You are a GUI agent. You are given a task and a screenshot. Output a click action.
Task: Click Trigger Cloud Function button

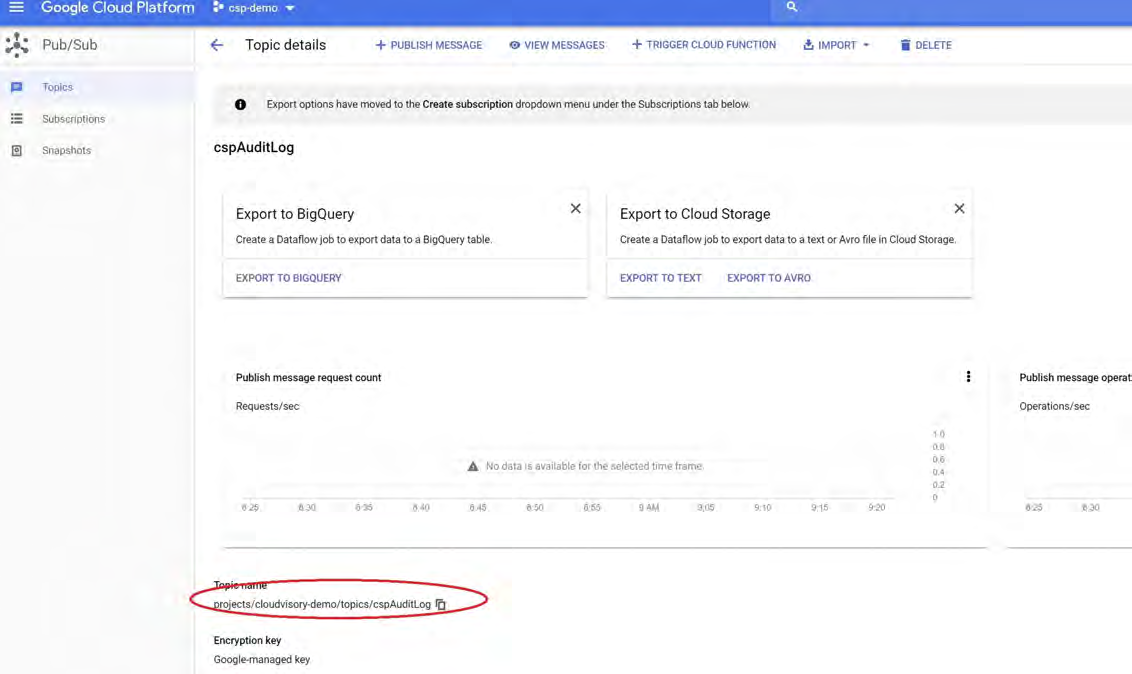point(704,45)
